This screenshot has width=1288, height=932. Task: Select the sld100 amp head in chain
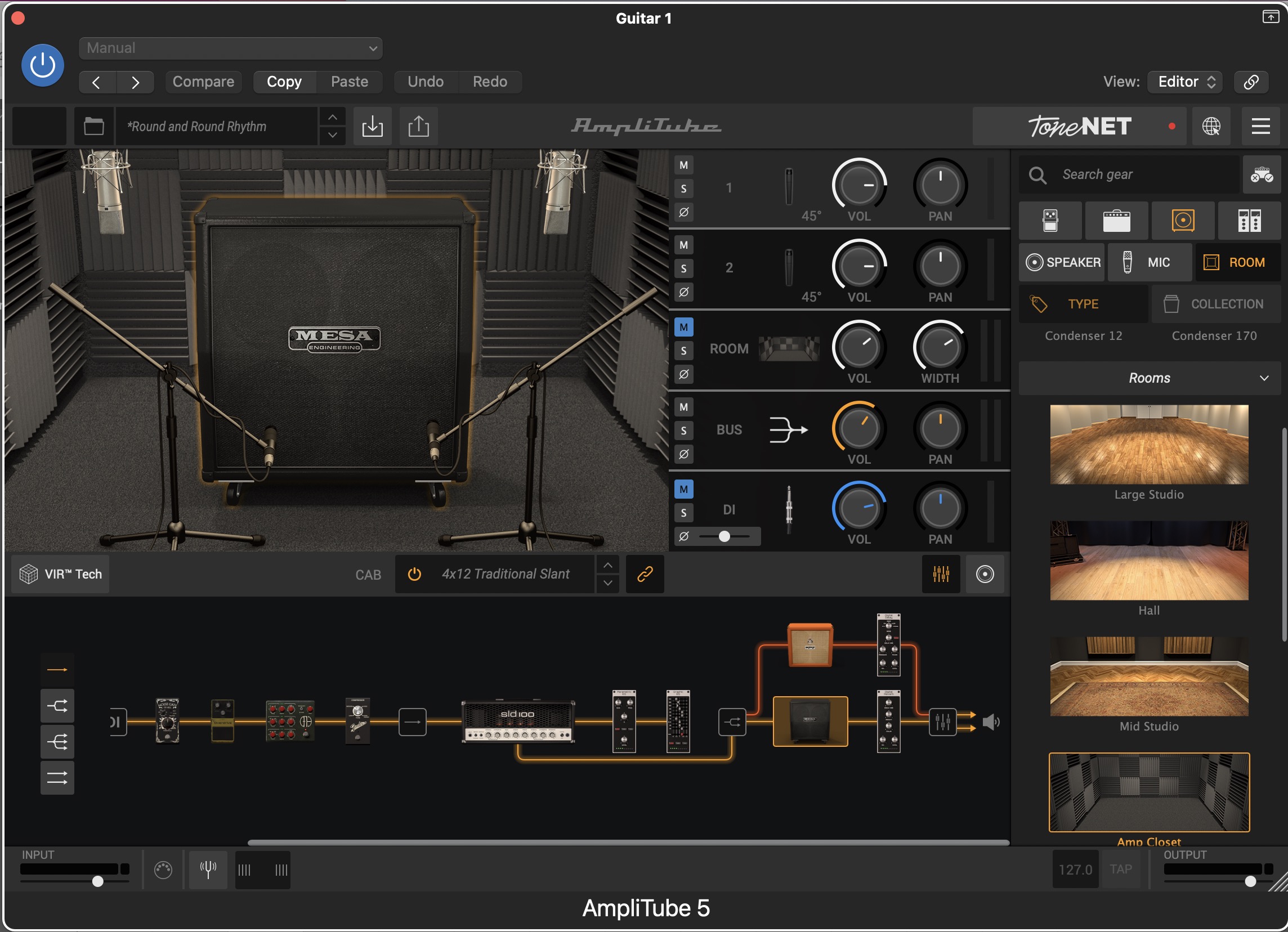517,722
